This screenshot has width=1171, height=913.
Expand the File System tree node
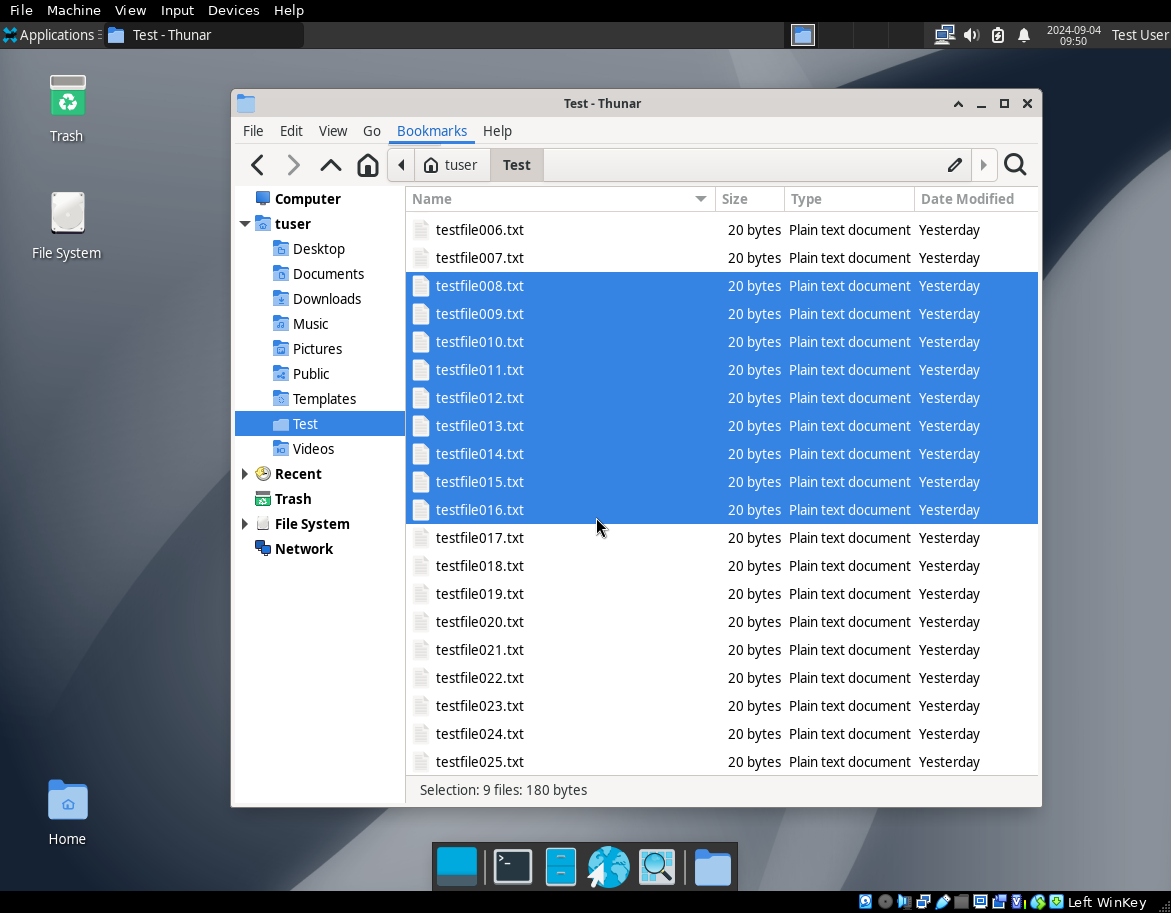click(244, 524)
